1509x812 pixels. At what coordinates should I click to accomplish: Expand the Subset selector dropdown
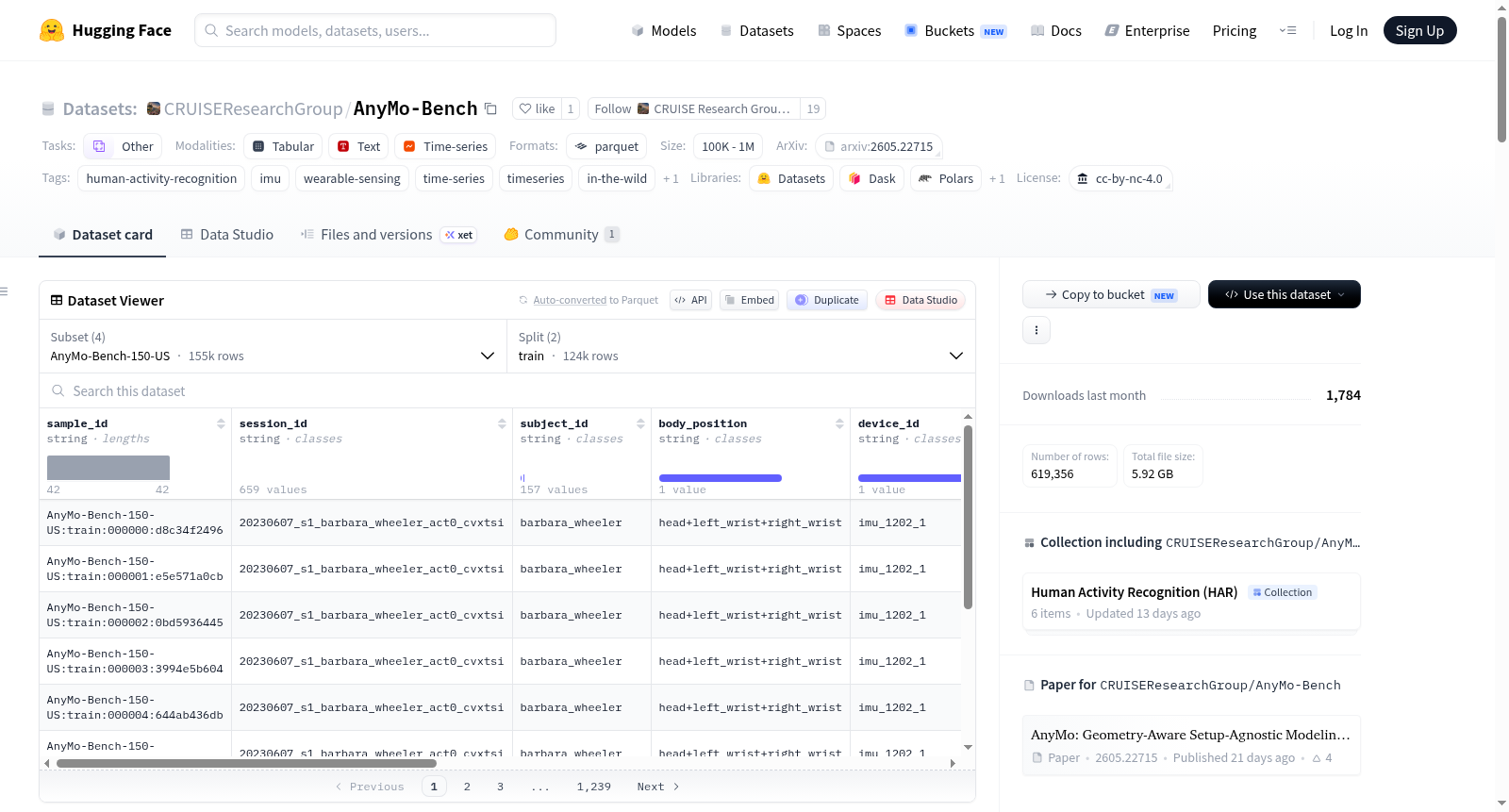(273, 346)
